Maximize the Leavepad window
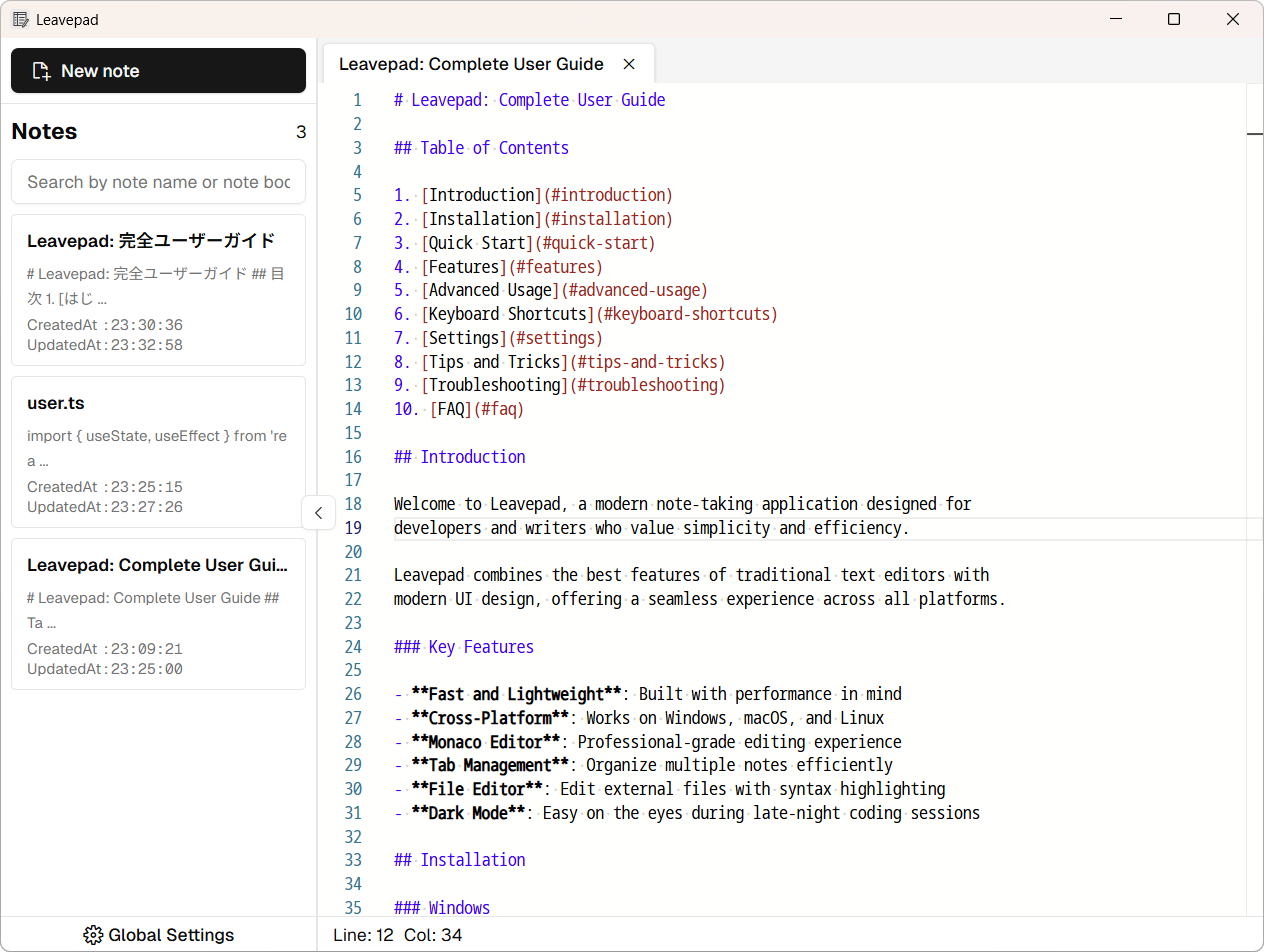Image resolution: width=1264 pixels, height=952 pixels. click(1174, 19)
